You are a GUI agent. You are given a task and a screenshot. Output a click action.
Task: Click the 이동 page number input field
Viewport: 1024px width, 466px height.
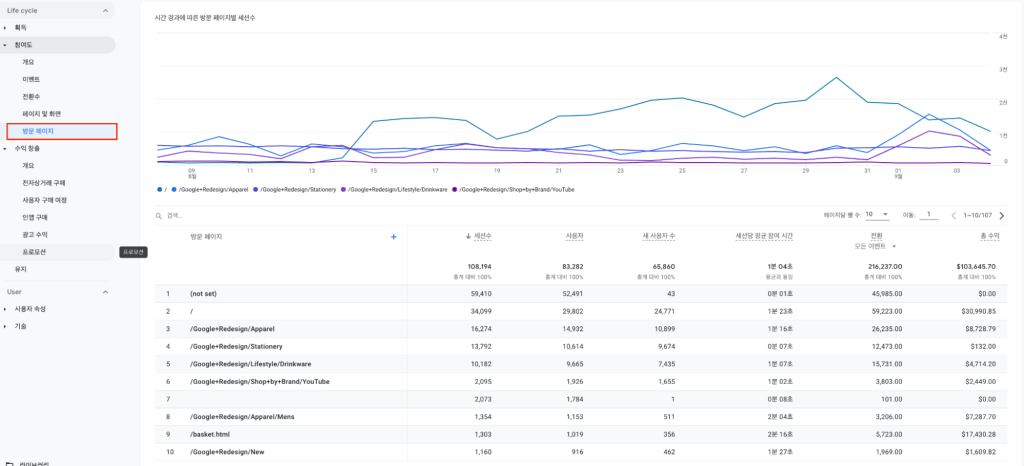click(929, 215)
